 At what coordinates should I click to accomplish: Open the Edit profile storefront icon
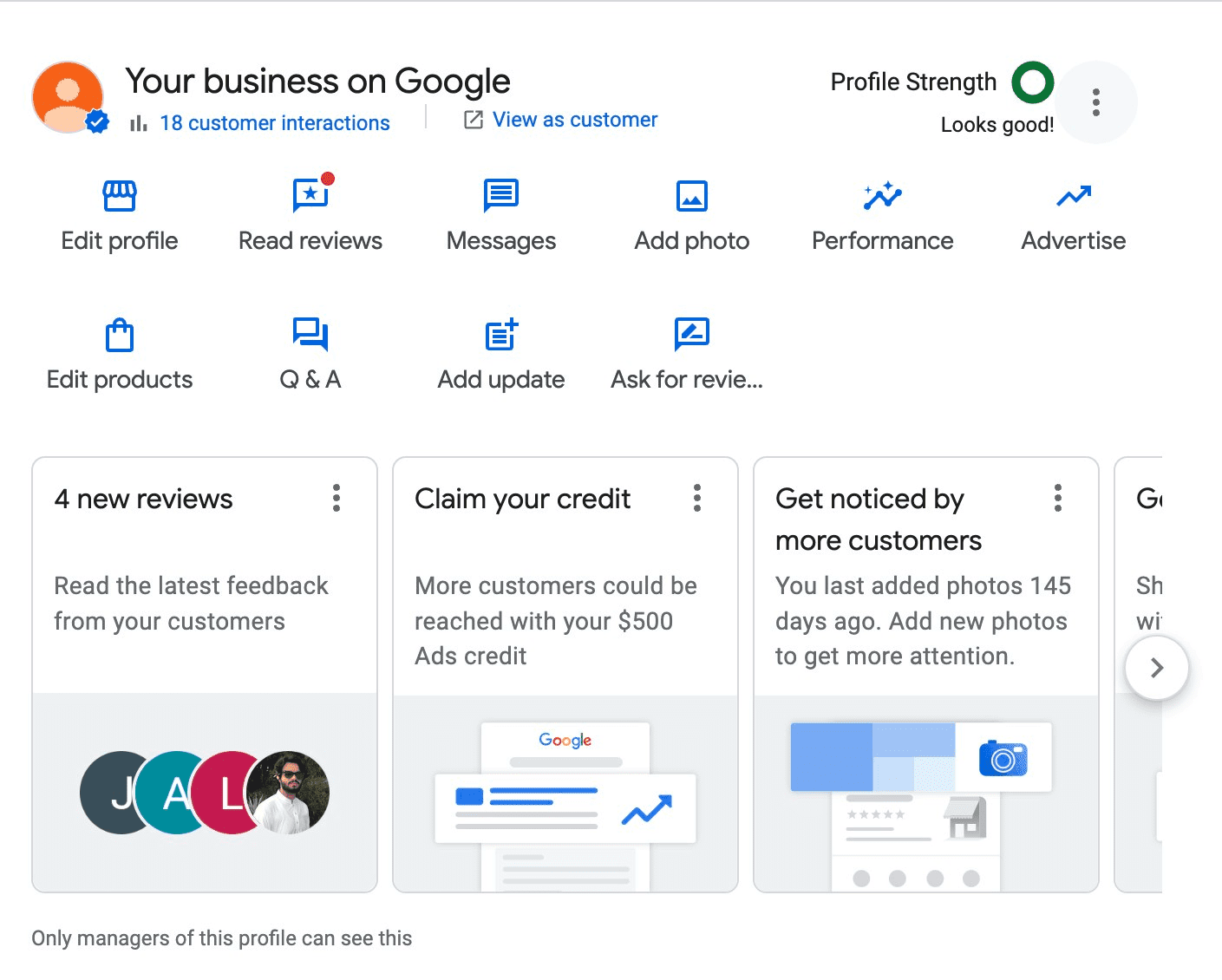tap(120, 197)
